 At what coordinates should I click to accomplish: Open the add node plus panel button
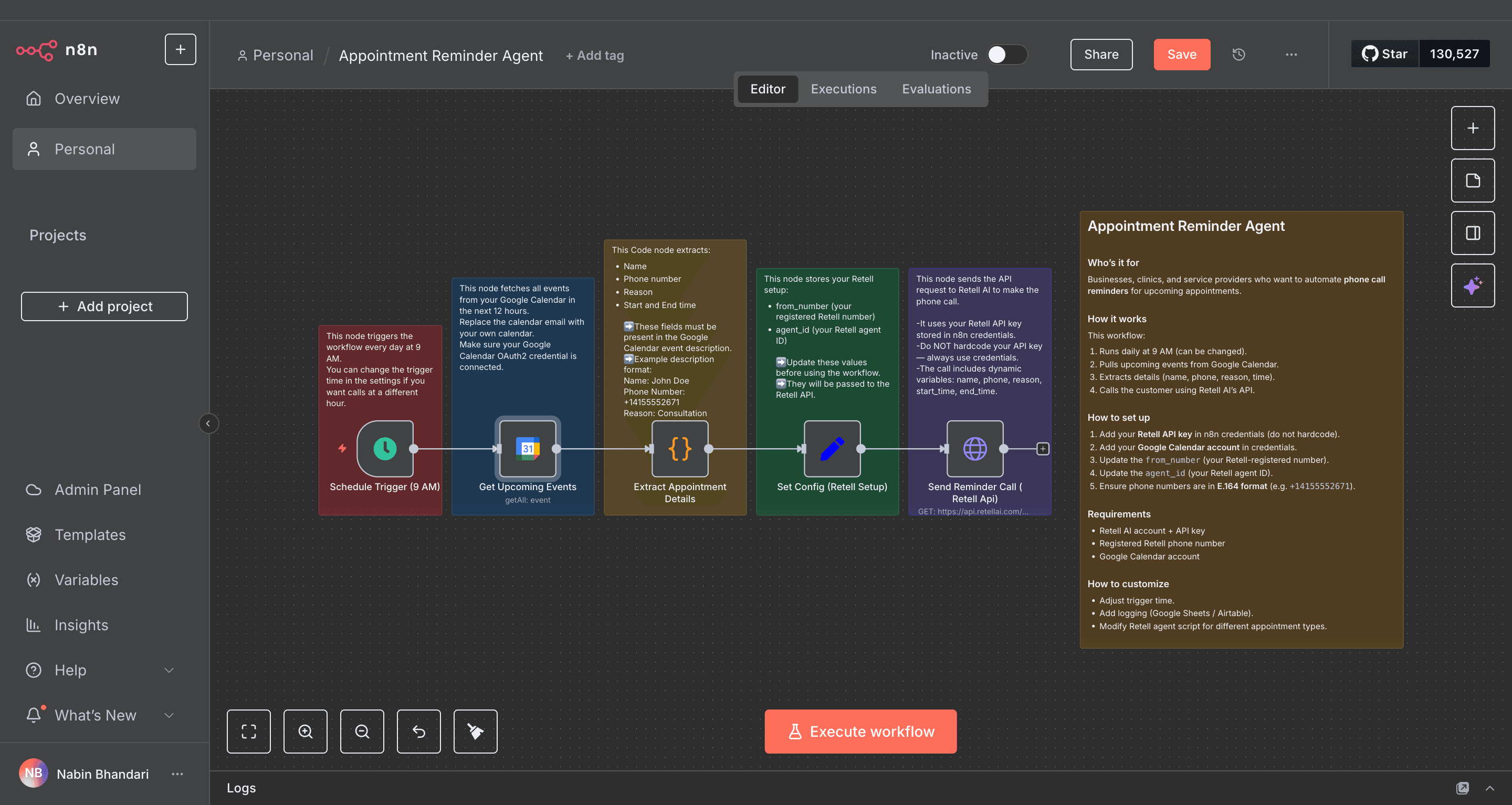[1473, 128]
